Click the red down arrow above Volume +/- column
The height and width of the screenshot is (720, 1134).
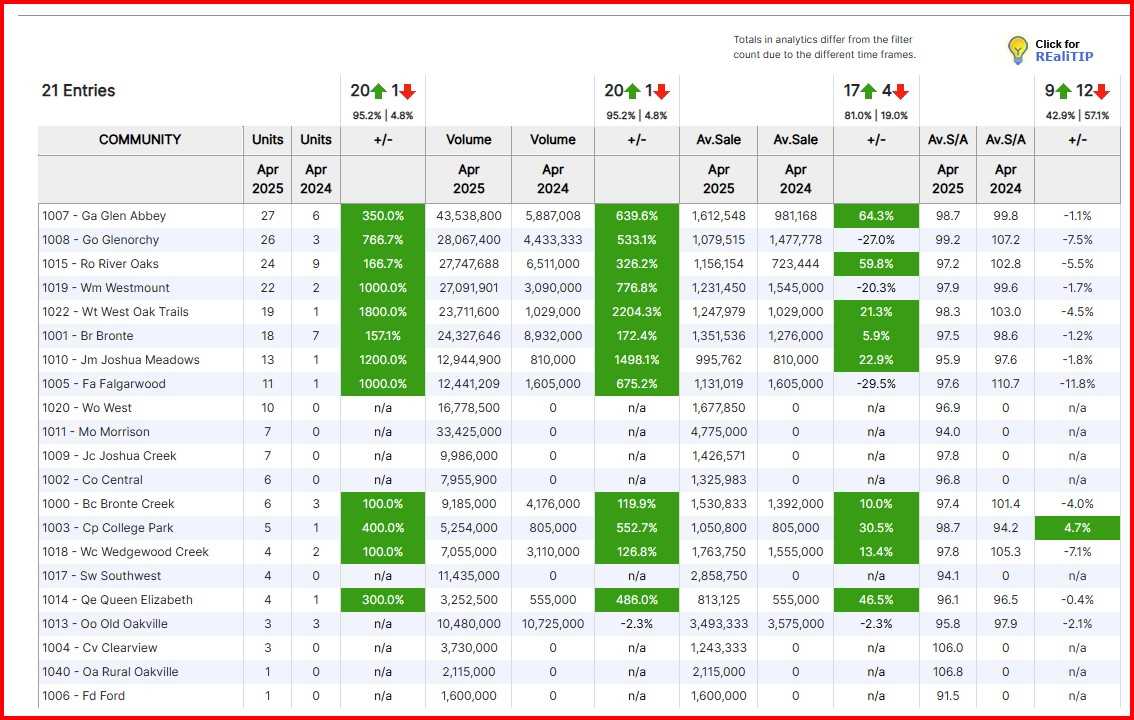[660, 89]
